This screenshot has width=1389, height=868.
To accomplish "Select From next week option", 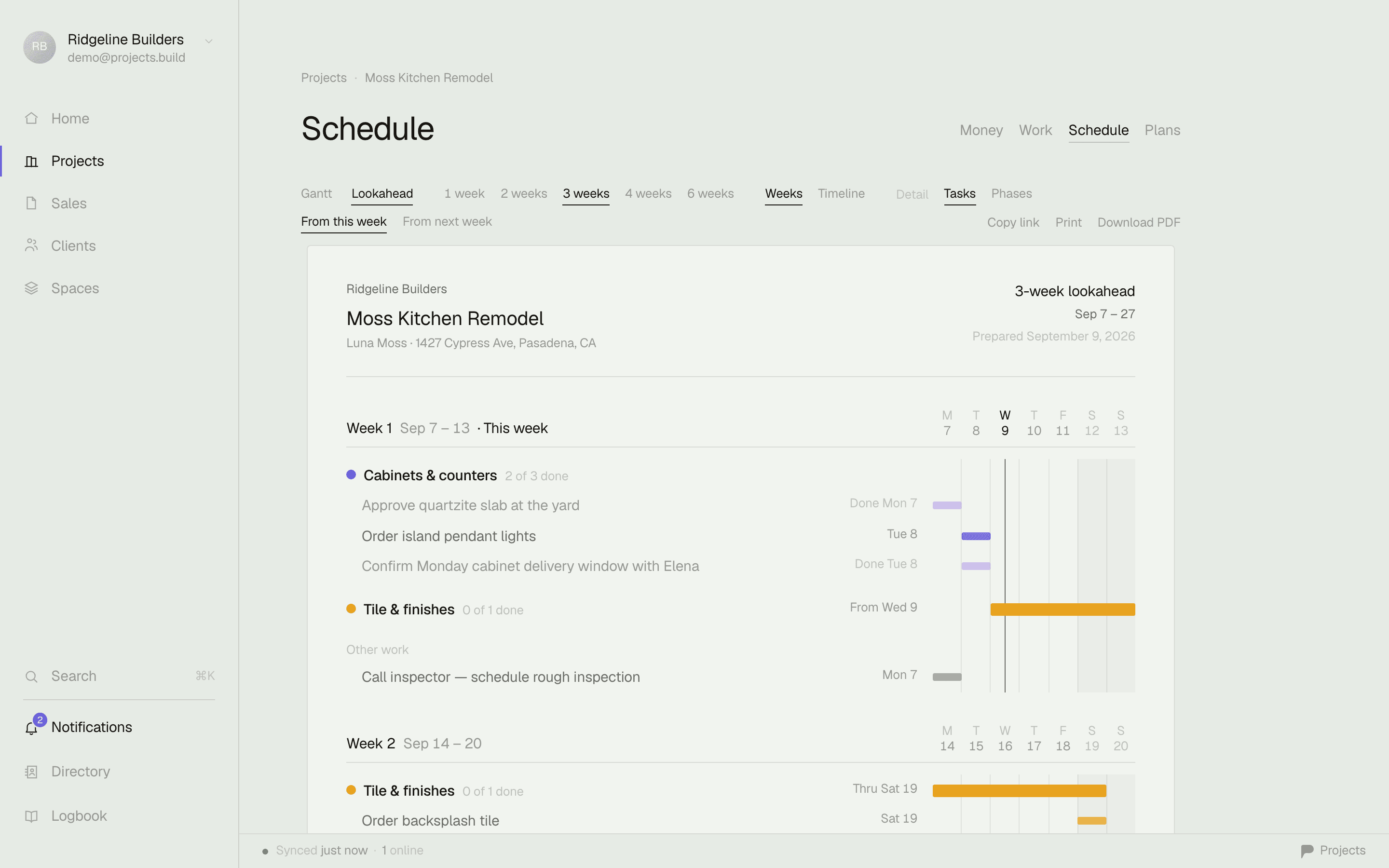I will click(x=447, y=222).
